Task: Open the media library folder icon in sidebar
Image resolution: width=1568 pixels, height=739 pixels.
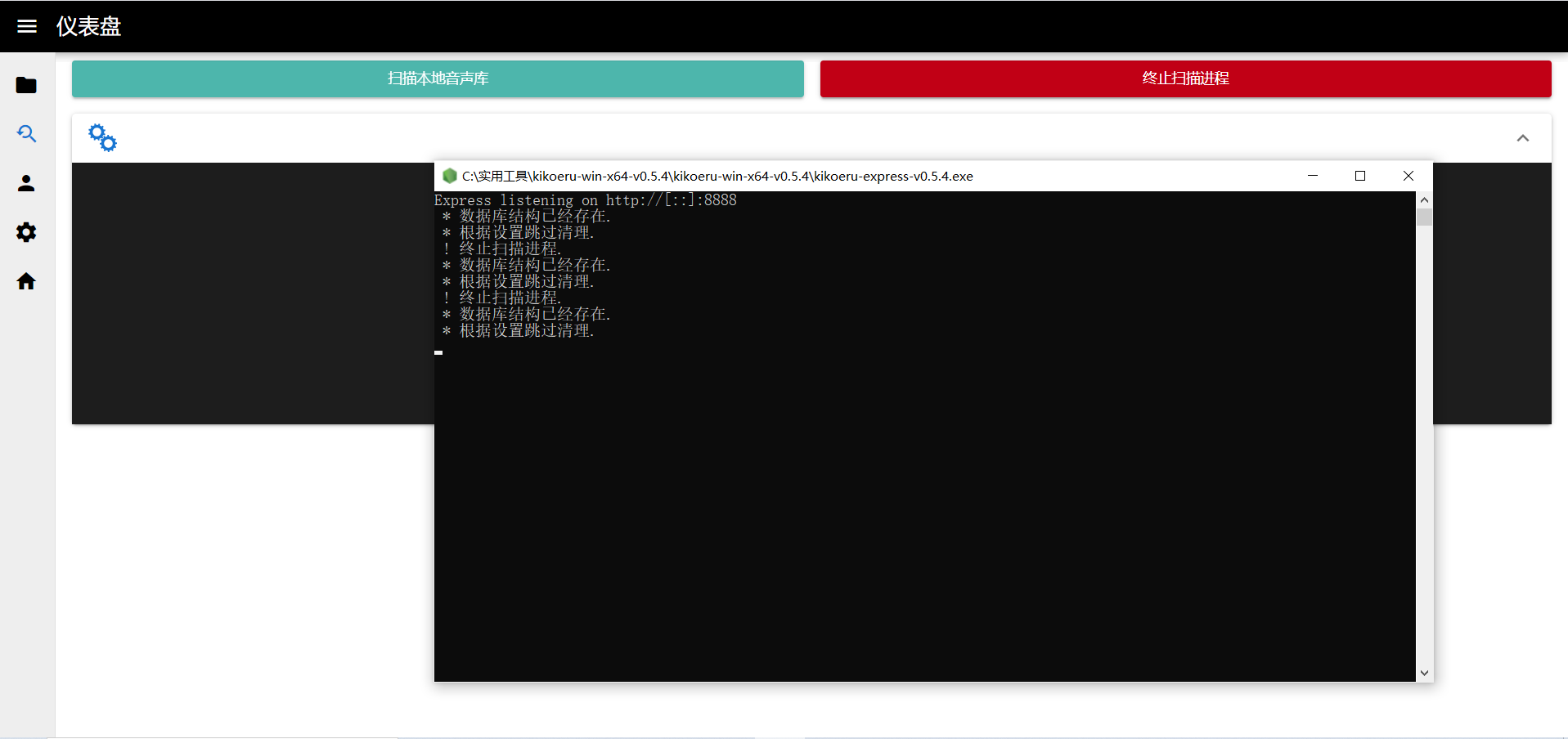Action: pos(26,85)
